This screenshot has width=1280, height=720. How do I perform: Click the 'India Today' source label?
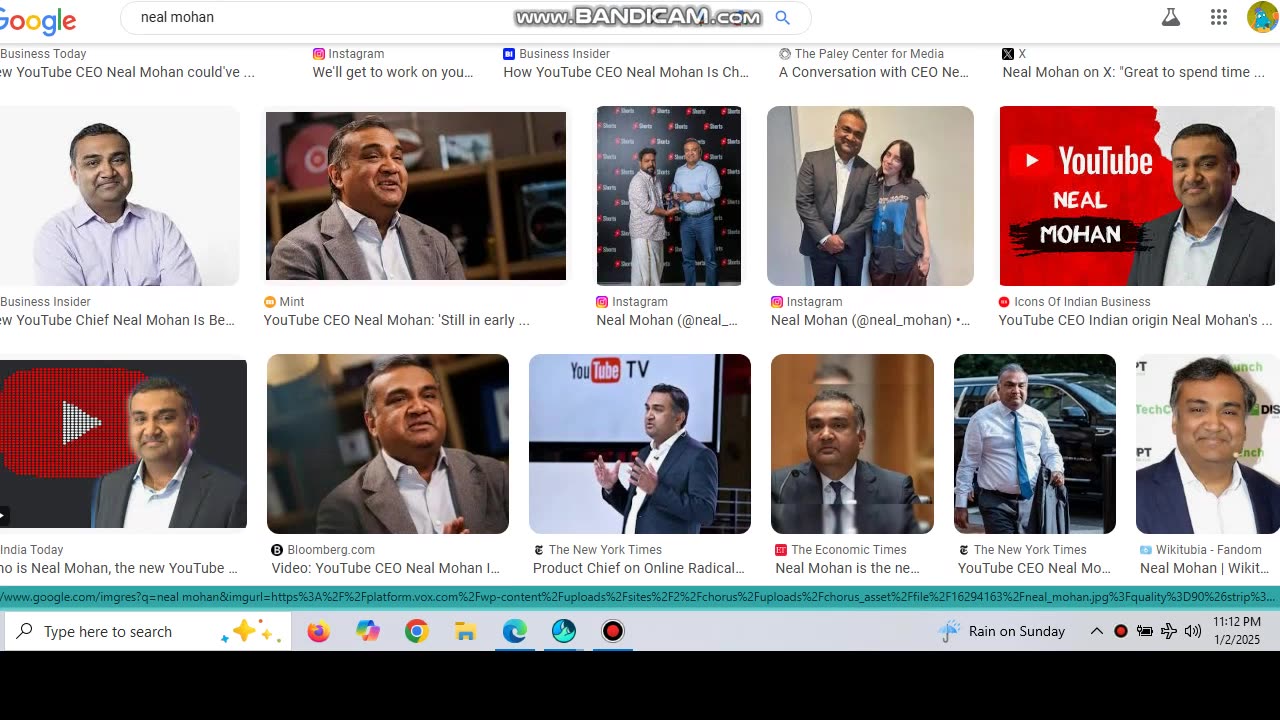[32, 550]
